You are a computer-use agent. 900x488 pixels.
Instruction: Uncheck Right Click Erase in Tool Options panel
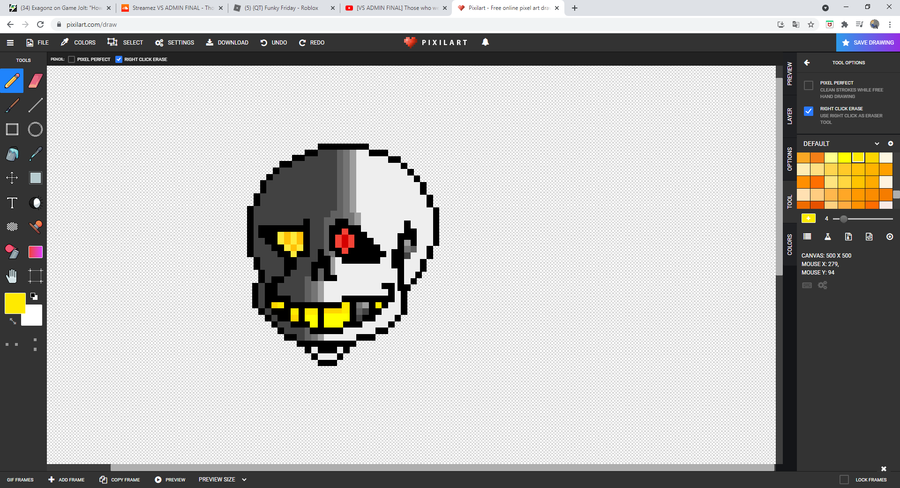pyautogui.click(x=808, y=111)
